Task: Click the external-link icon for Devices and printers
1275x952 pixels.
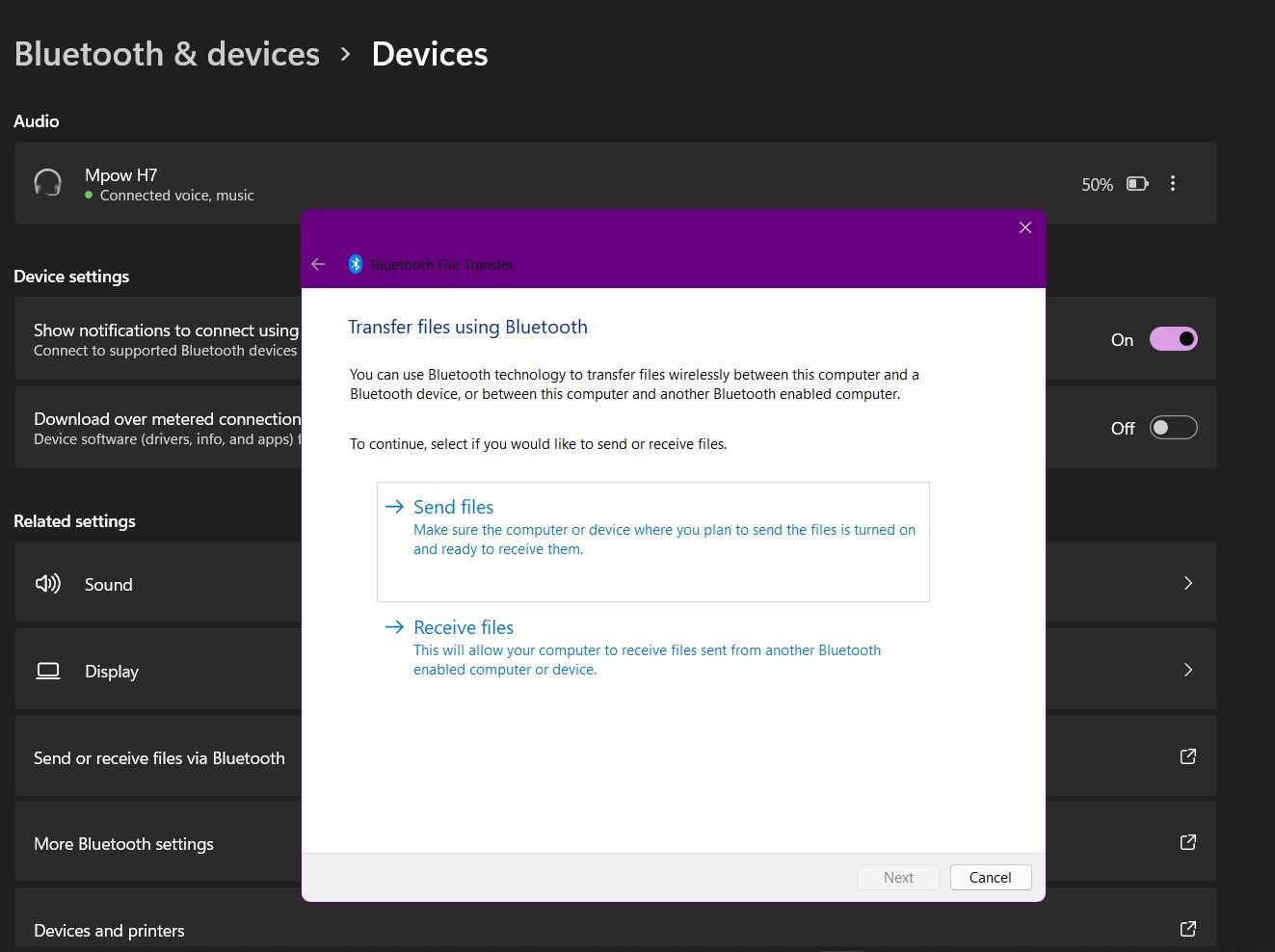Action: coord(1187,929)
